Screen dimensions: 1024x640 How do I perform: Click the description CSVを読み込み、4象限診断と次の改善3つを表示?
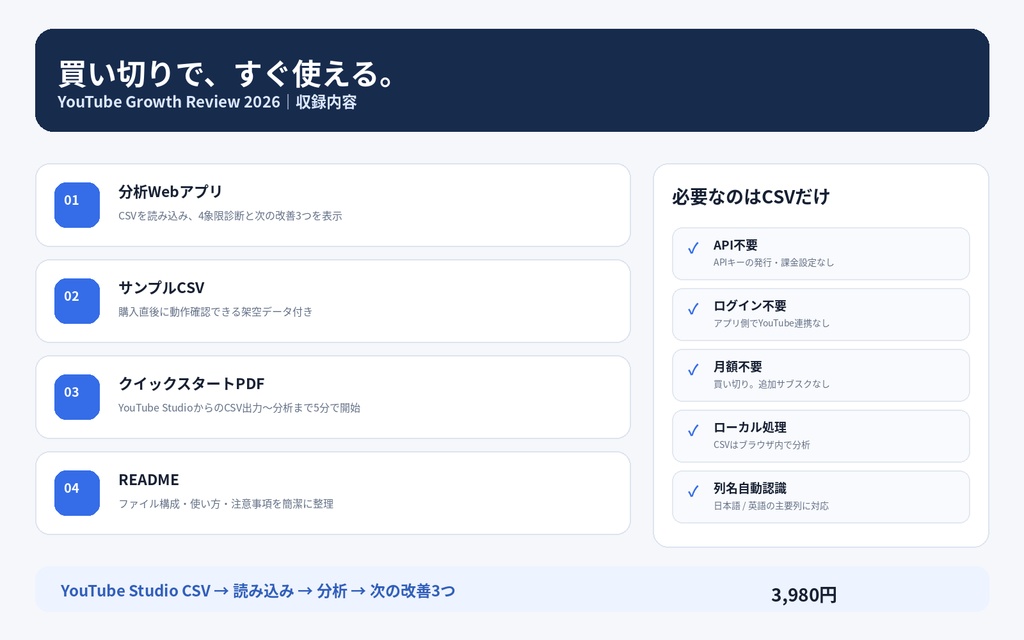tap(230, 216)
